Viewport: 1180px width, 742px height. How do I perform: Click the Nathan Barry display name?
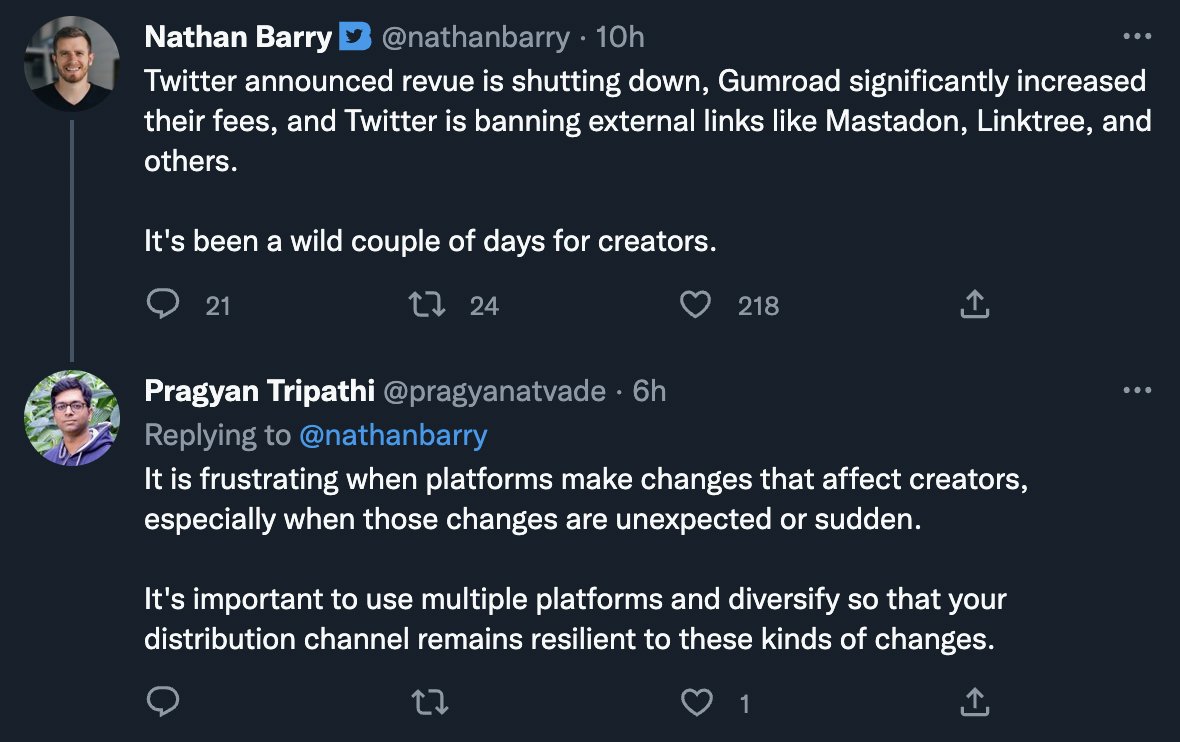238,37
